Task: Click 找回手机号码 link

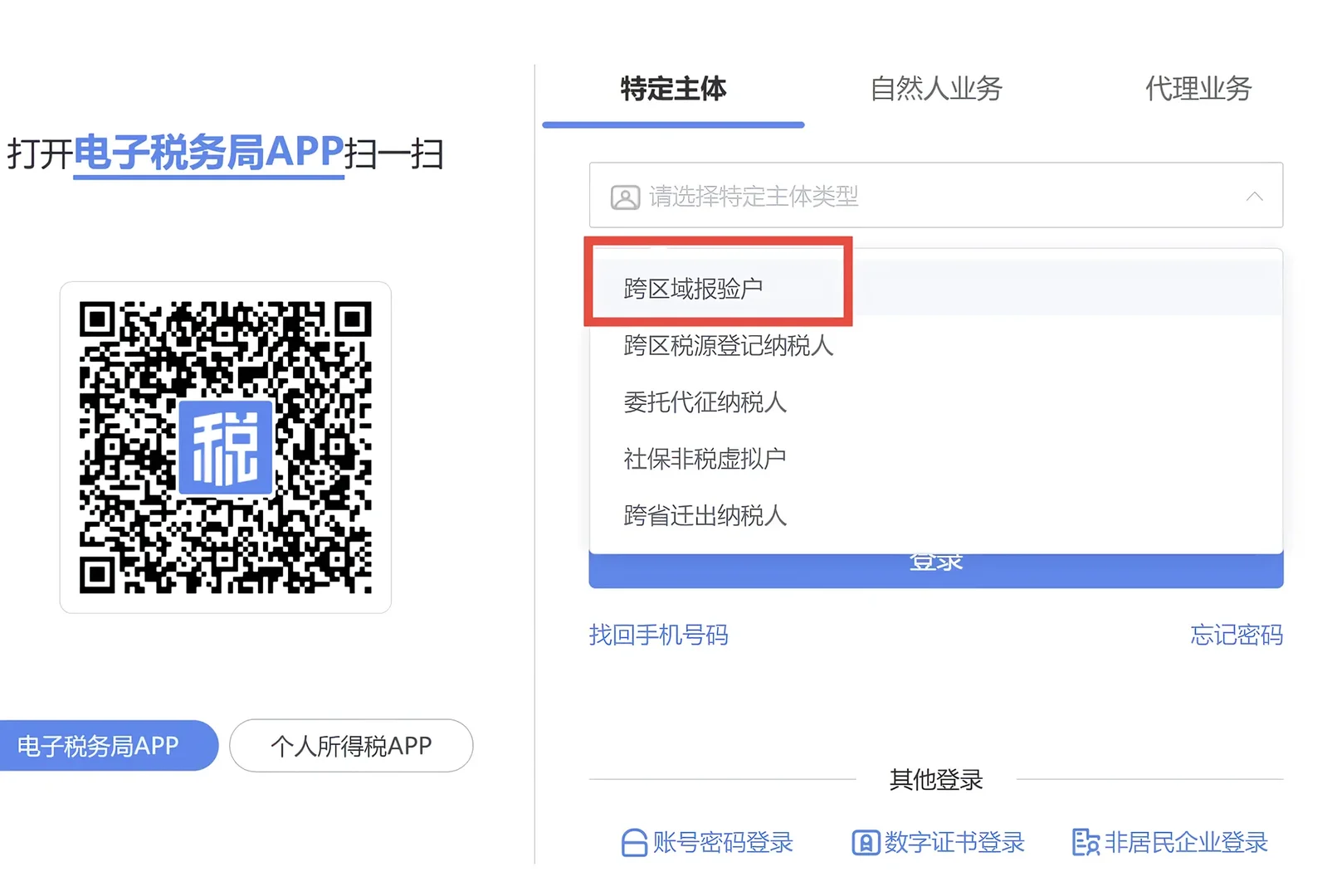Action: [658, 635]
